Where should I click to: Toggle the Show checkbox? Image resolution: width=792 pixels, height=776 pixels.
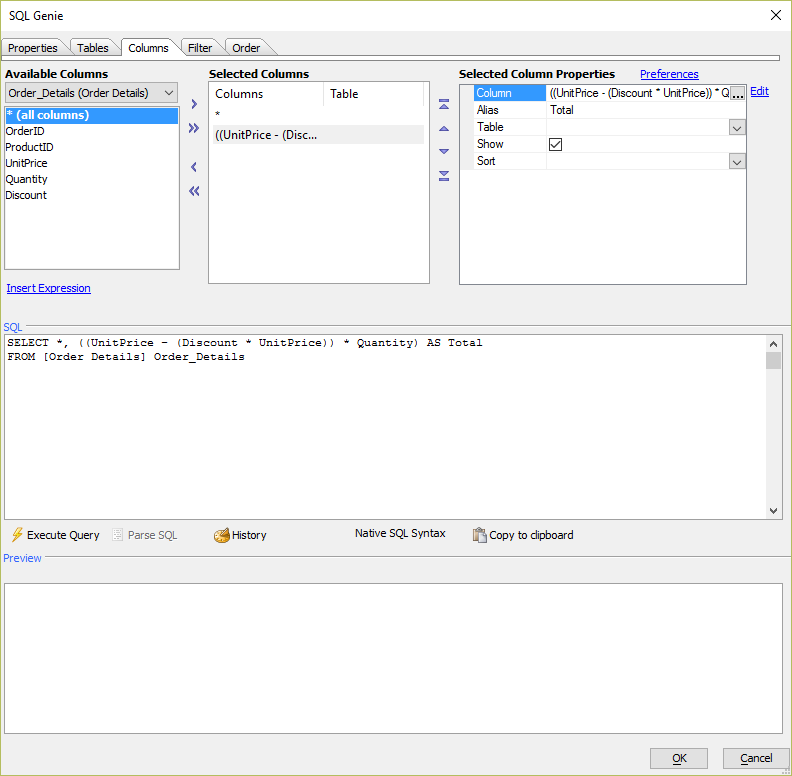coord(555,144)
